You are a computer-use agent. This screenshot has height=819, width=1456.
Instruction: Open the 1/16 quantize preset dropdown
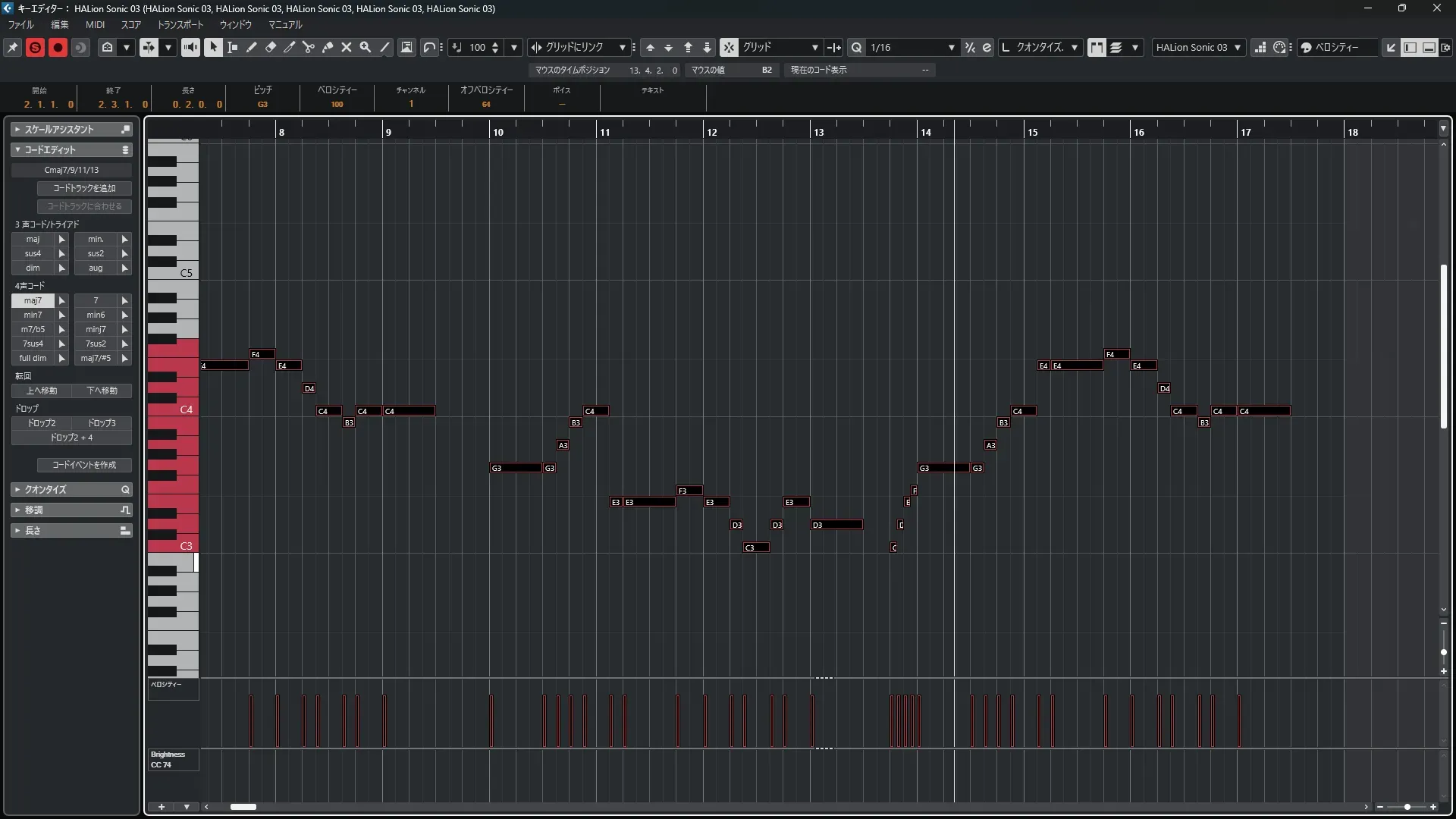coord(951,47)
